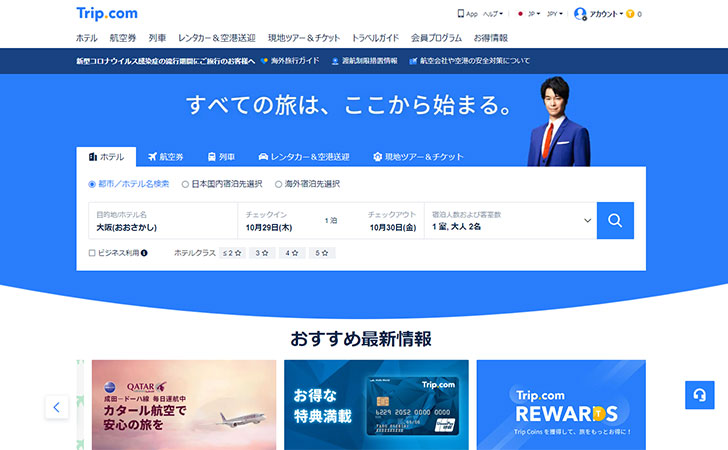Enable the ビジネス利用 checkbox
The image size is (728, 450).
tap(92, 253)
